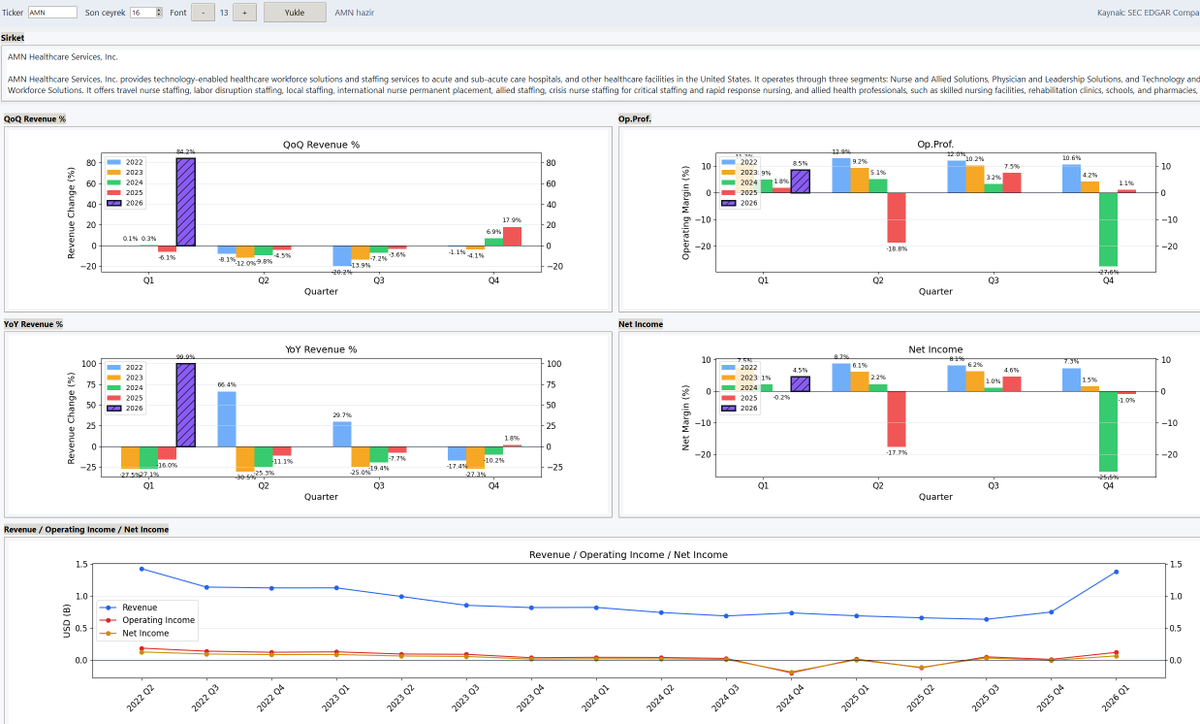The height and width of the screenshot is (724, 1200).
Task: Click the purple hatched 2026 swatch in the QoQ Revenue legend
Action: tap(113, 203)
